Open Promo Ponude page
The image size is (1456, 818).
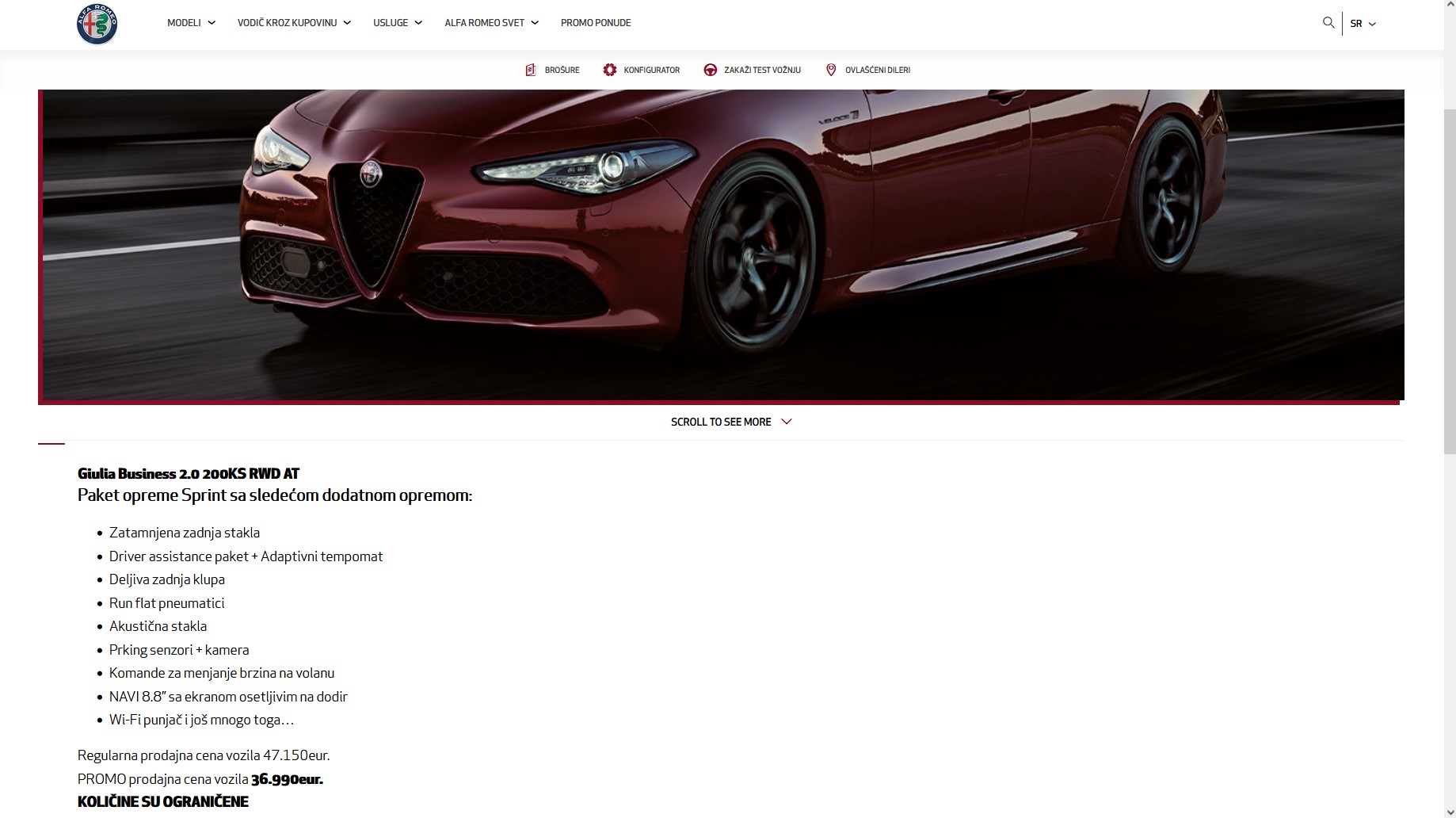point(596,23)
